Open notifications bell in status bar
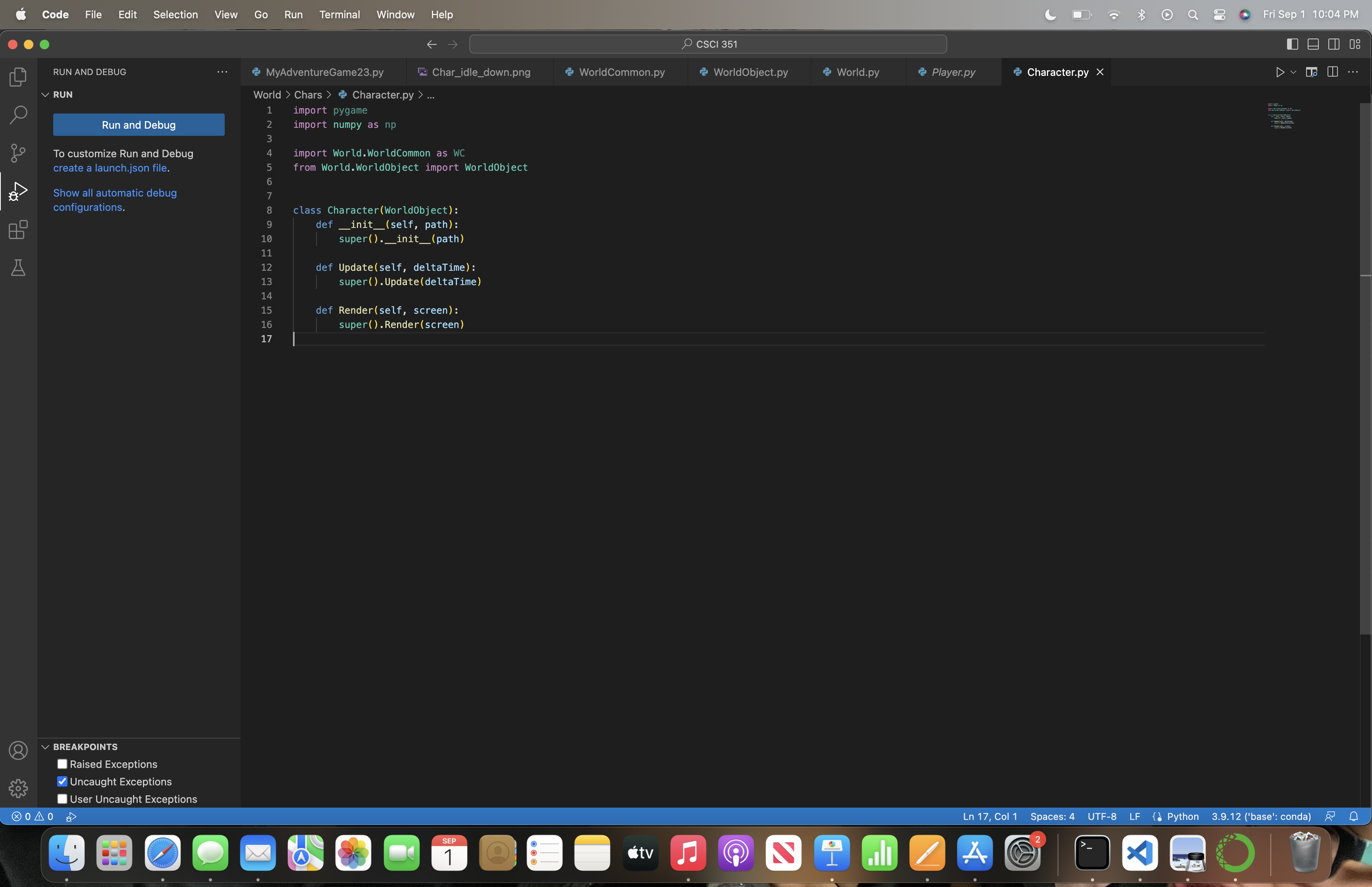 point(1354,817)
